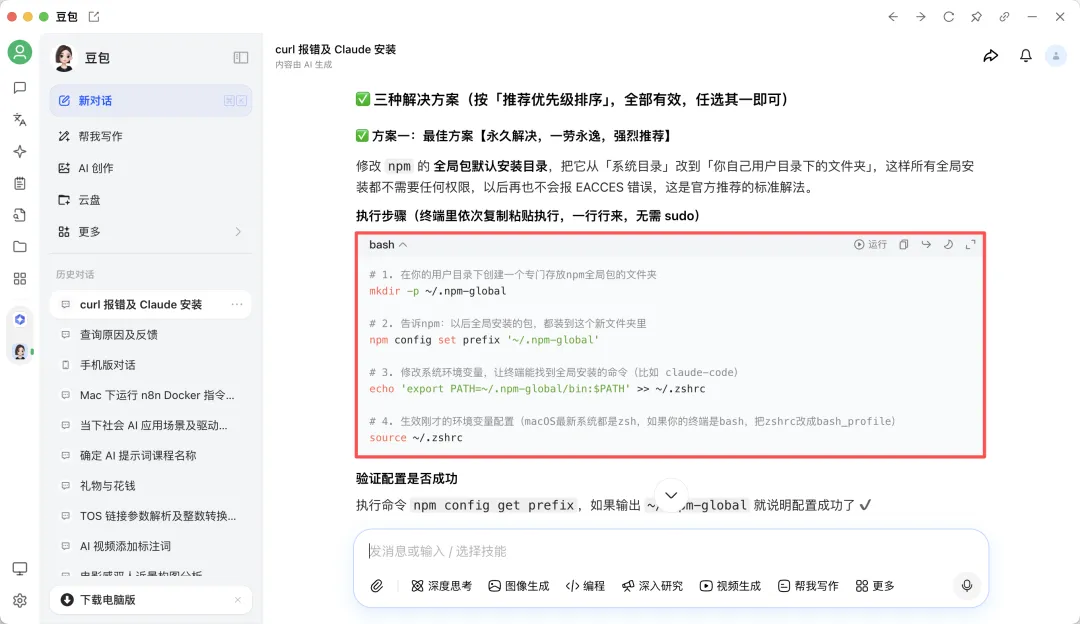The width and height of the screenshot is (1080, 624).
Task: Jump to the bottom with the down arrow
Action: [671, 495]
